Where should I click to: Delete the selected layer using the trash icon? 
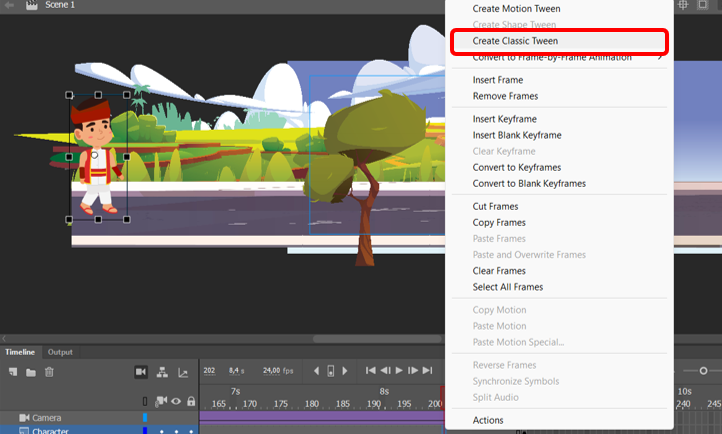[49, 372]
